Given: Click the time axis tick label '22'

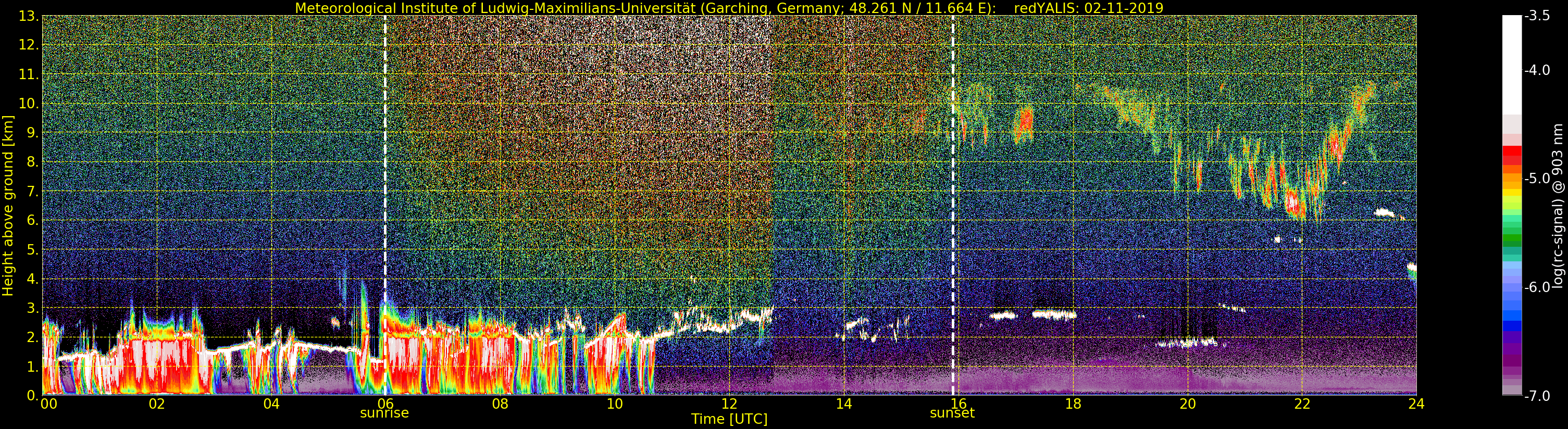Looking at the screenshot, I should click(x=1301, y=403).
